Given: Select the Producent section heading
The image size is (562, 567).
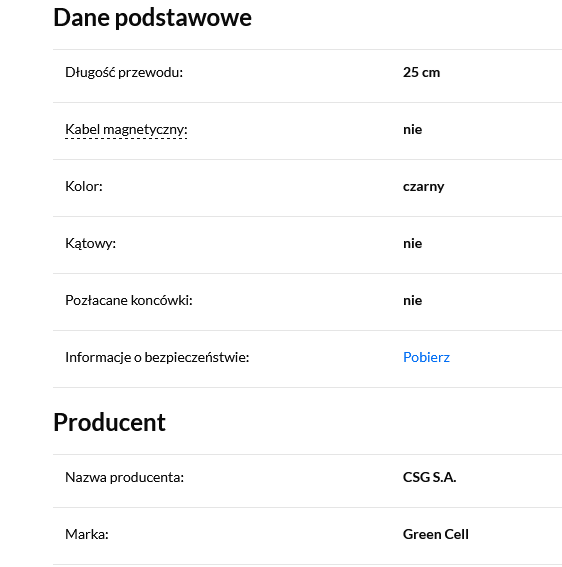Looking at the screenshot, I should (109, 422).
